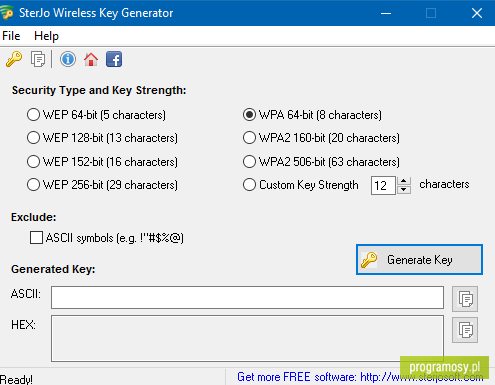The width and height of the screenshot is (495, 385).
Task: Open the blue info About icon
Action: (68, 59)
